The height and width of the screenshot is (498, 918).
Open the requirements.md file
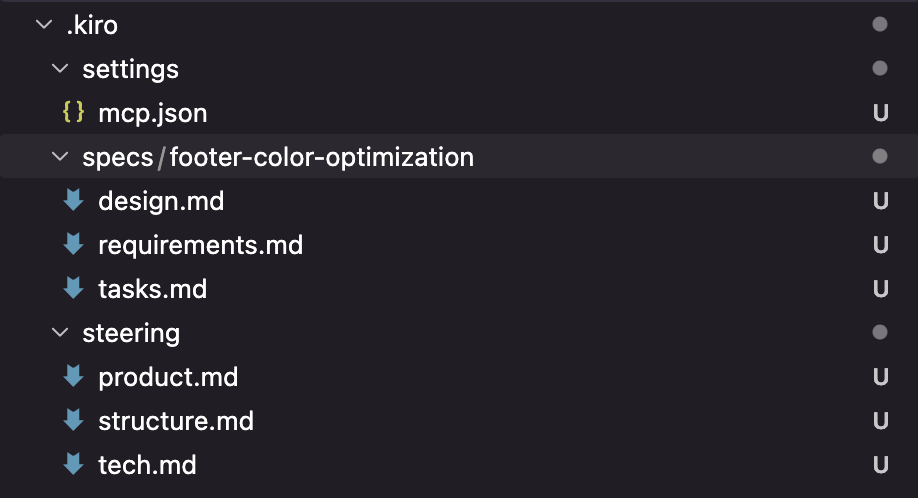click(201, 245)
